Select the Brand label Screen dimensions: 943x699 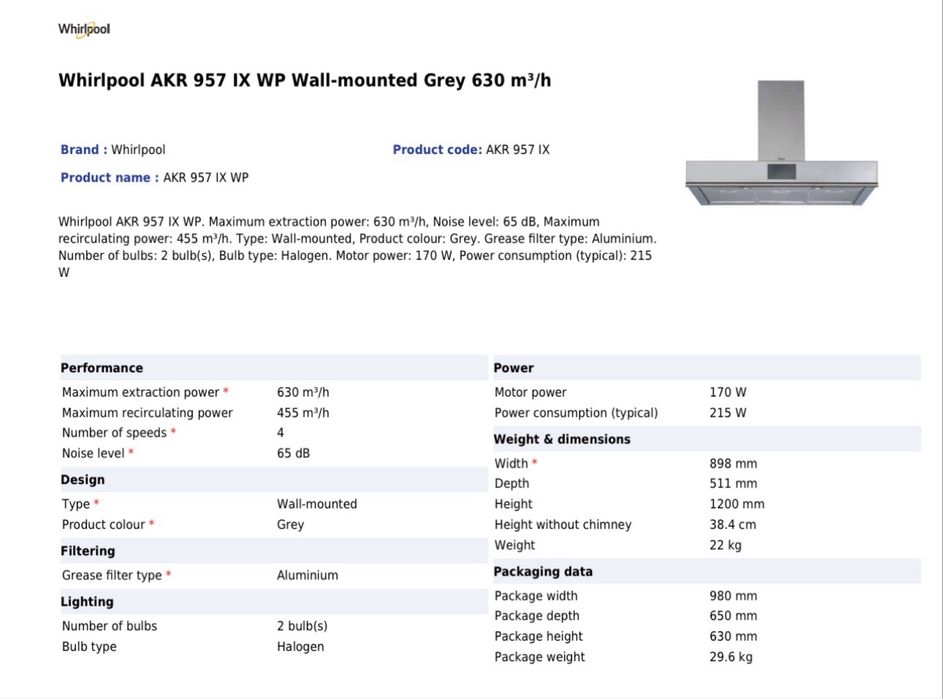pos(83,150)
